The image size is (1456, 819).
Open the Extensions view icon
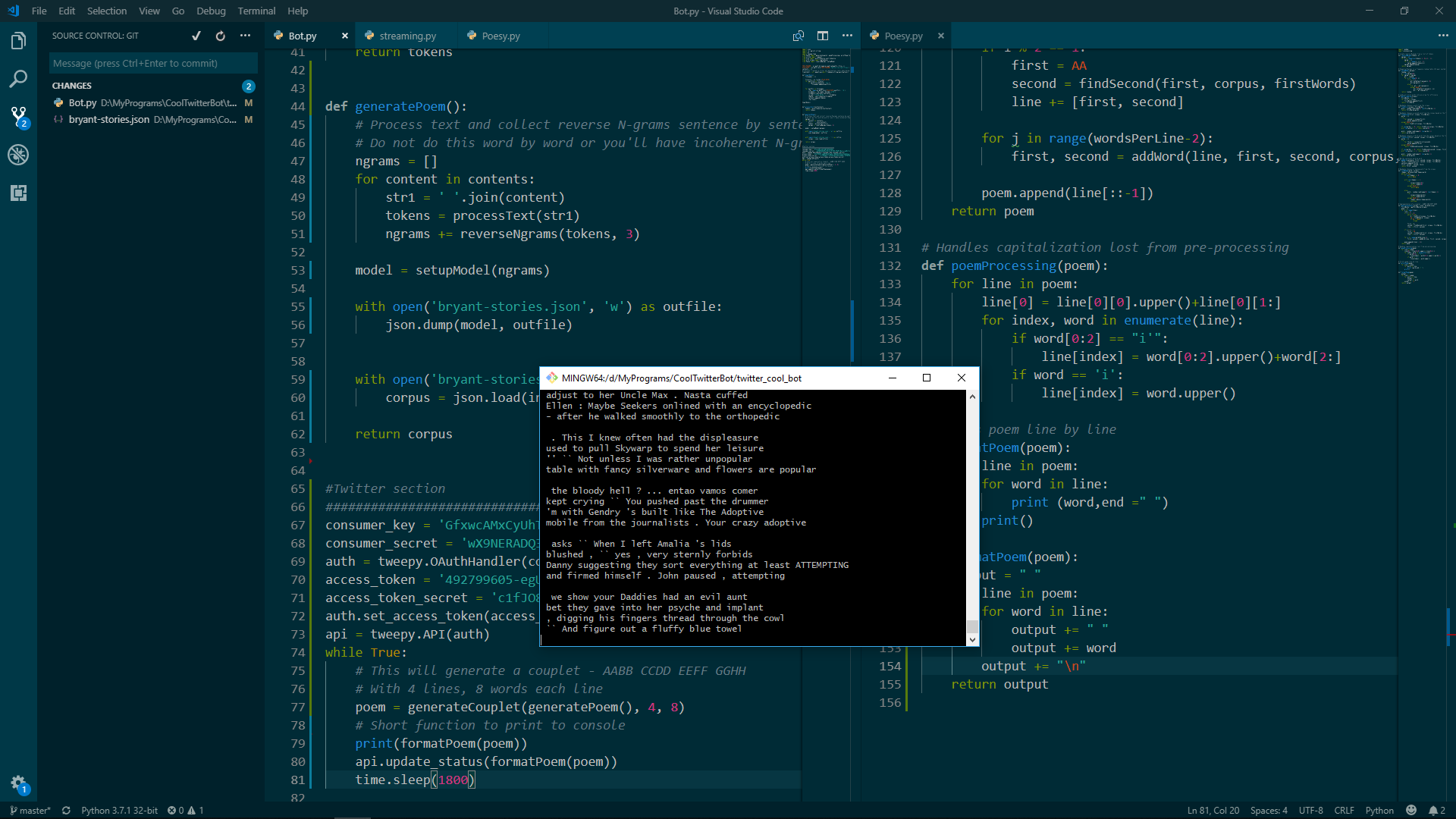coord(18,193)
